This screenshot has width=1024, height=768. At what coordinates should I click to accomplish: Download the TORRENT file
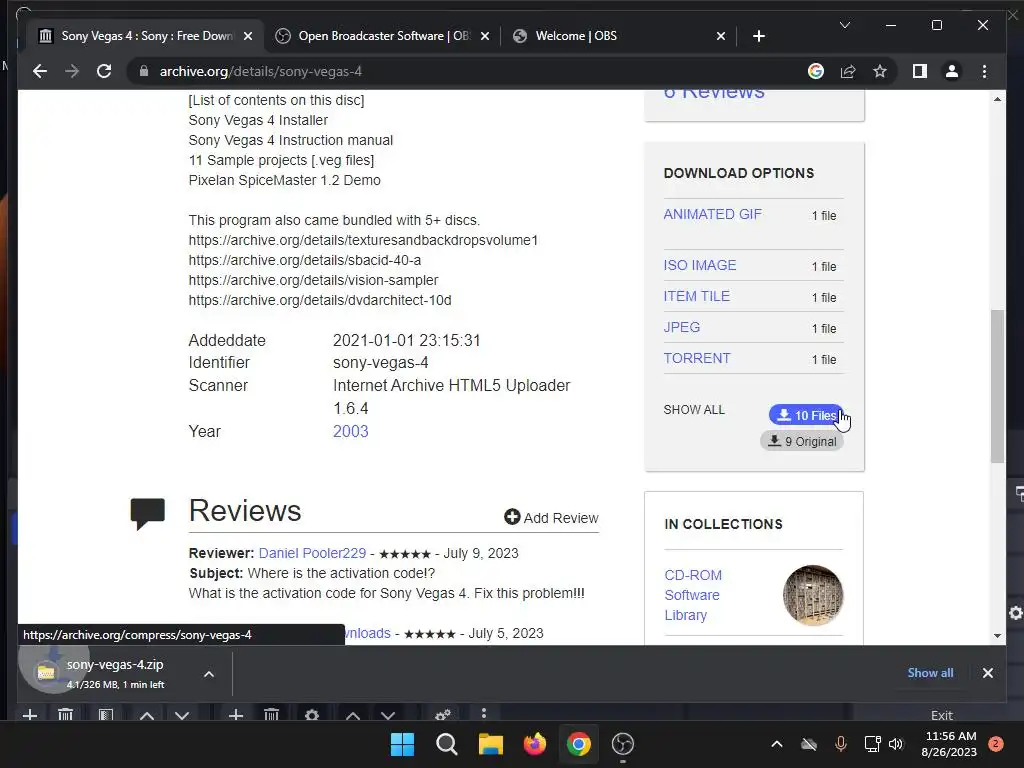(697, 358)
